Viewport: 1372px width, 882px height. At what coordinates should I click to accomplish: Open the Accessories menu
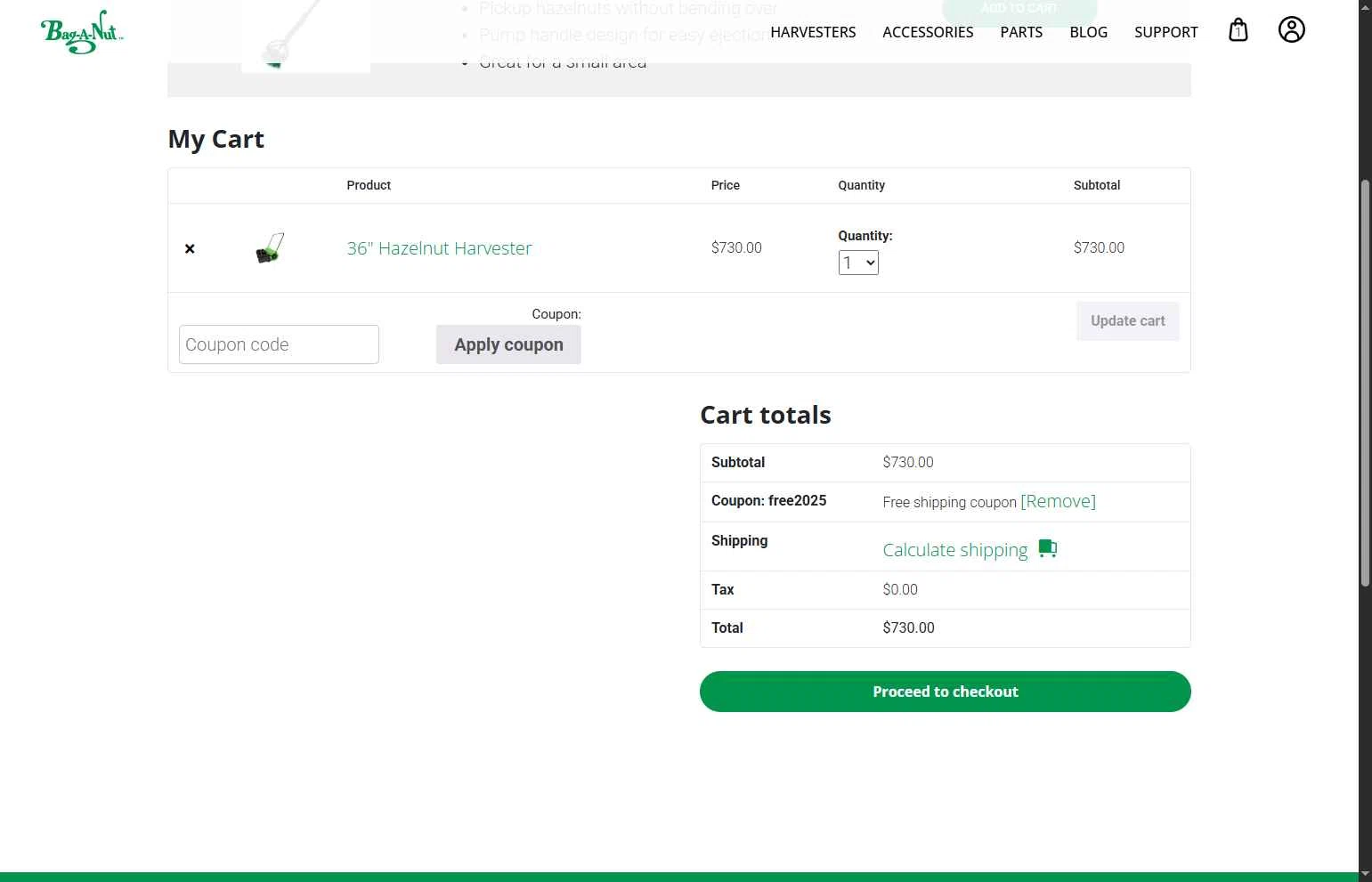point(928,32)
